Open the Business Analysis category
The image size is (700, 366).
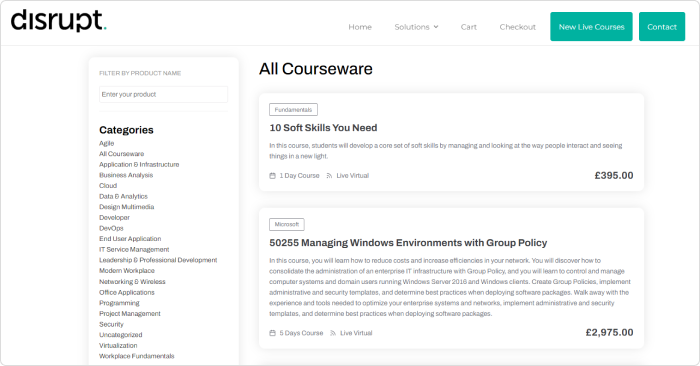tap(126, 175)
